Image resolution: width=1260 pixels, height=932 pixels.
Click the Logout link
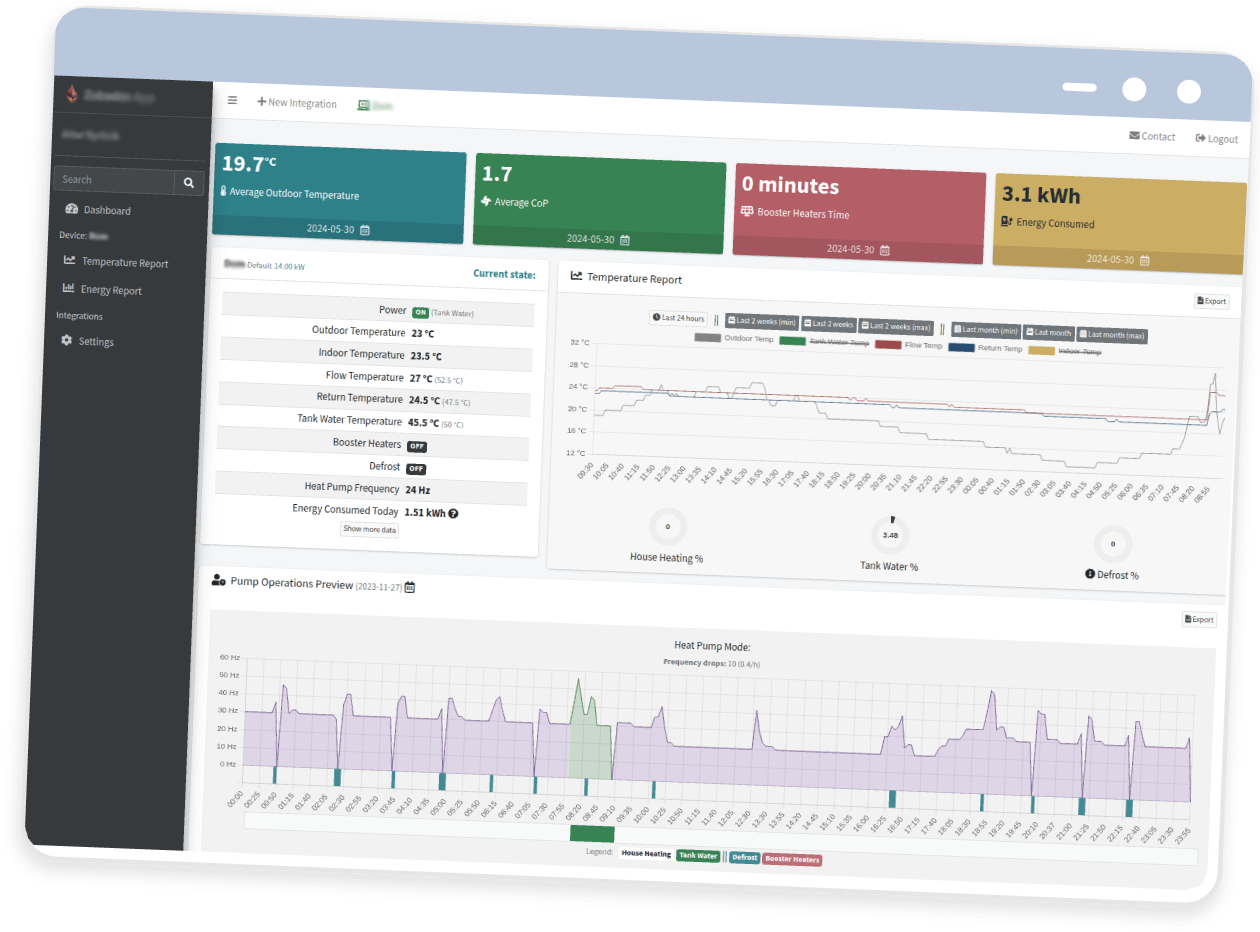(1216, 139)
